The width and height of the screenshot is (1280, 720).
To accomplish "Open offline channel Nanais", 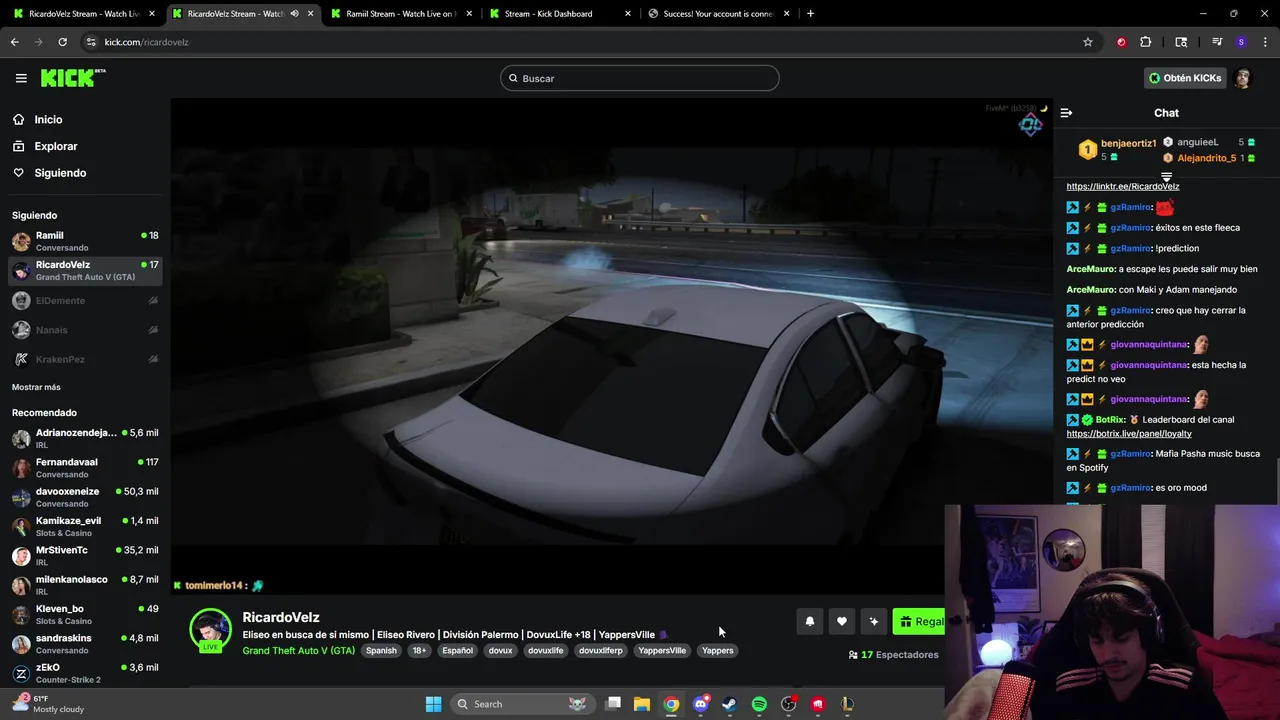I will click(x=85, y=330).
